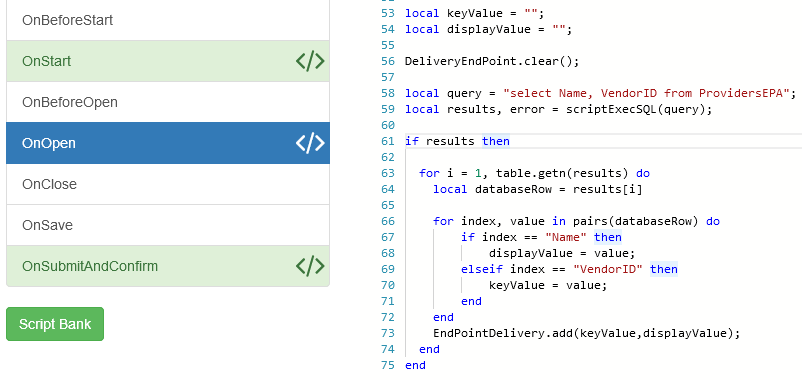
Task: Click line number 53 in the gutter
Action: [388, 13]
